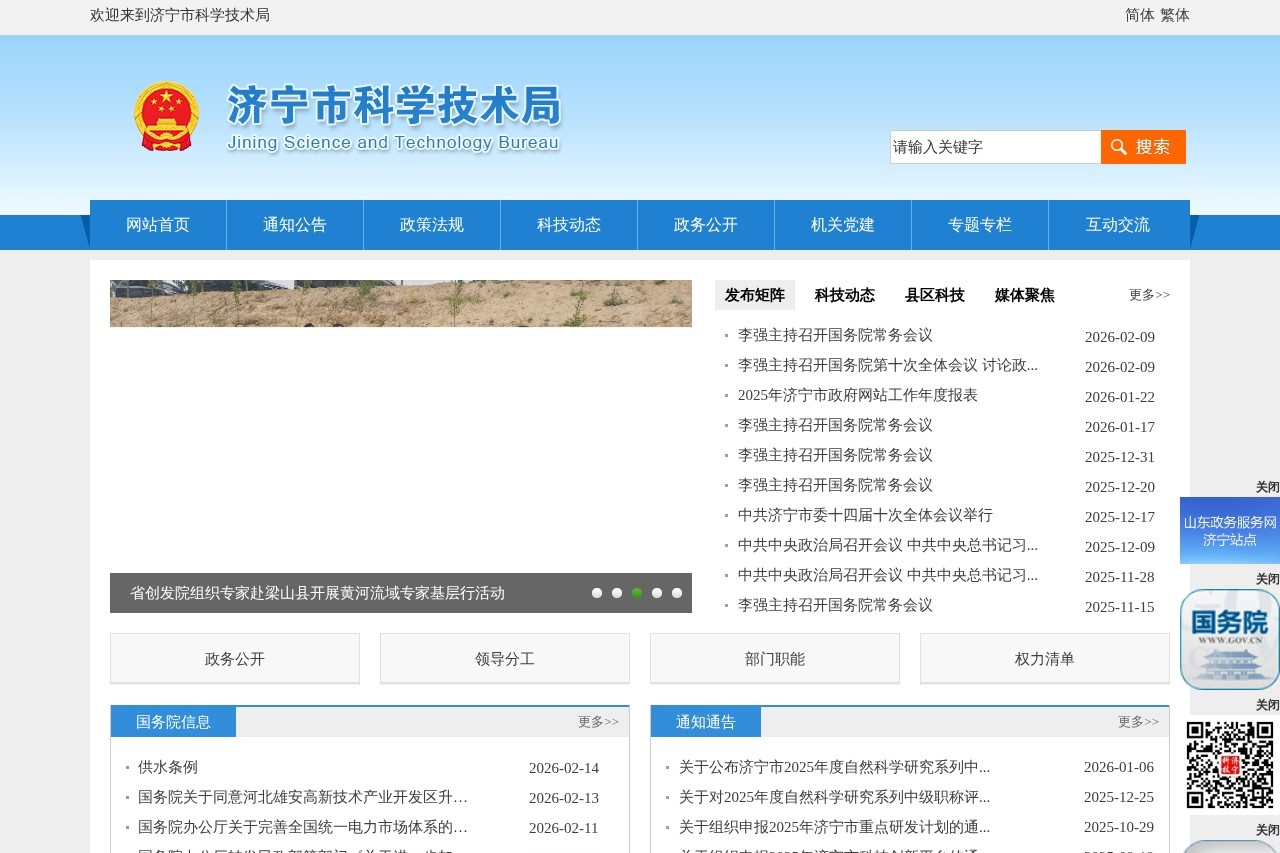1280x853 pixels.
Task: Open the 互动交流 navigation menu
Action: pyautogui.click(x=1118, y=225)
